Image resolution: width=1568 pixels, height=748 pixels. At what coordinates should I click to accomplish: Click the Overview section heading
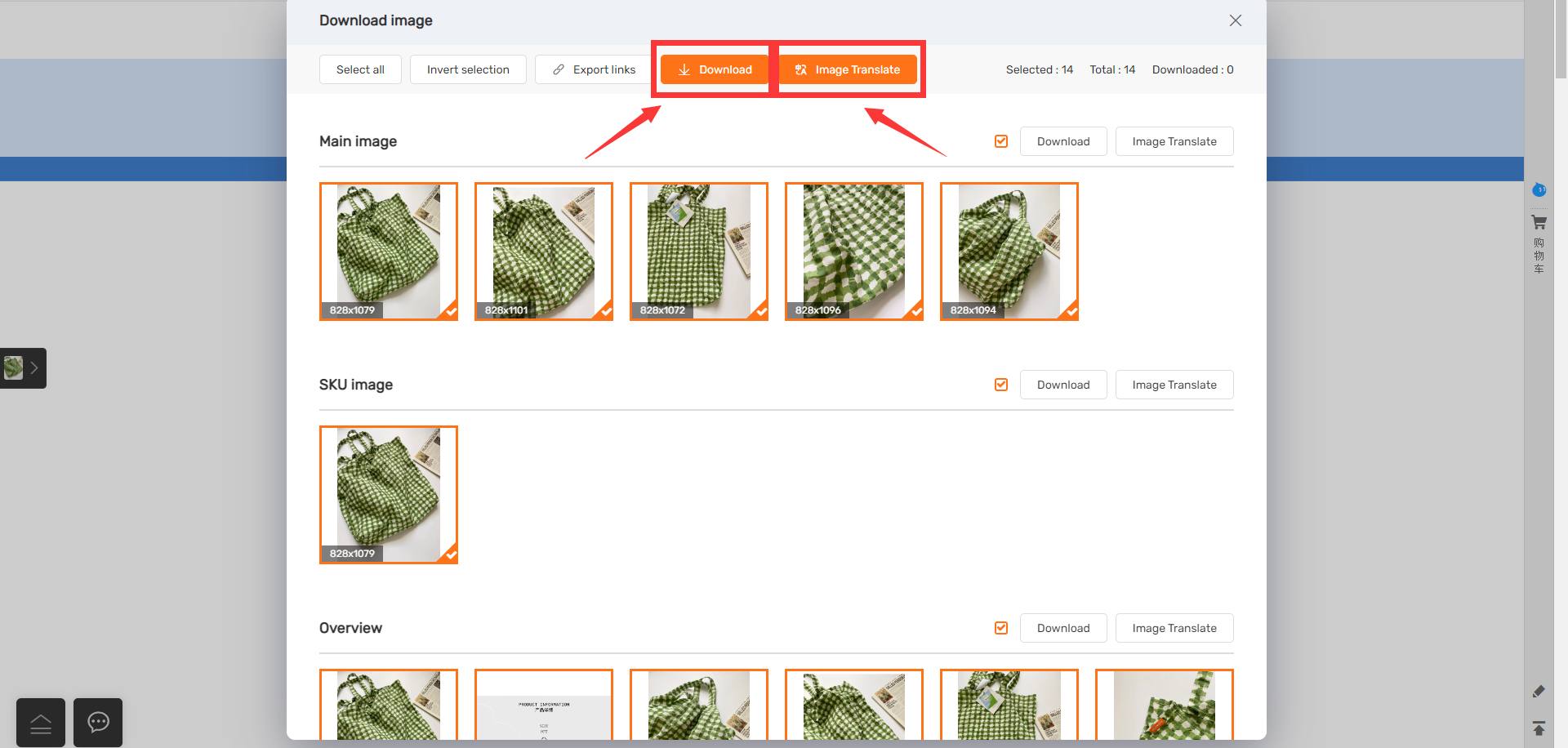(350, 628)
